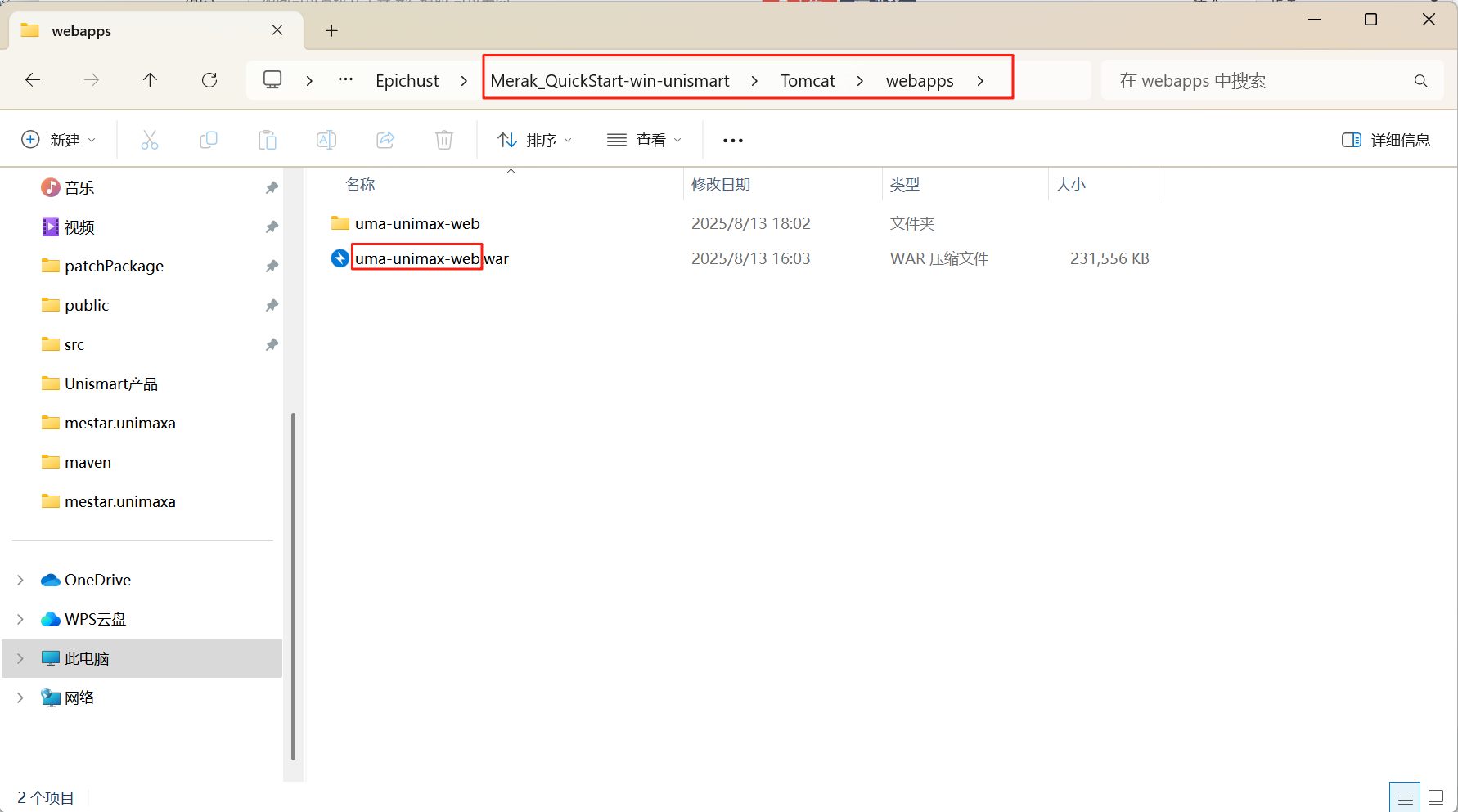Go up one directory level
1458x812 pixels.
click(150, 80)
